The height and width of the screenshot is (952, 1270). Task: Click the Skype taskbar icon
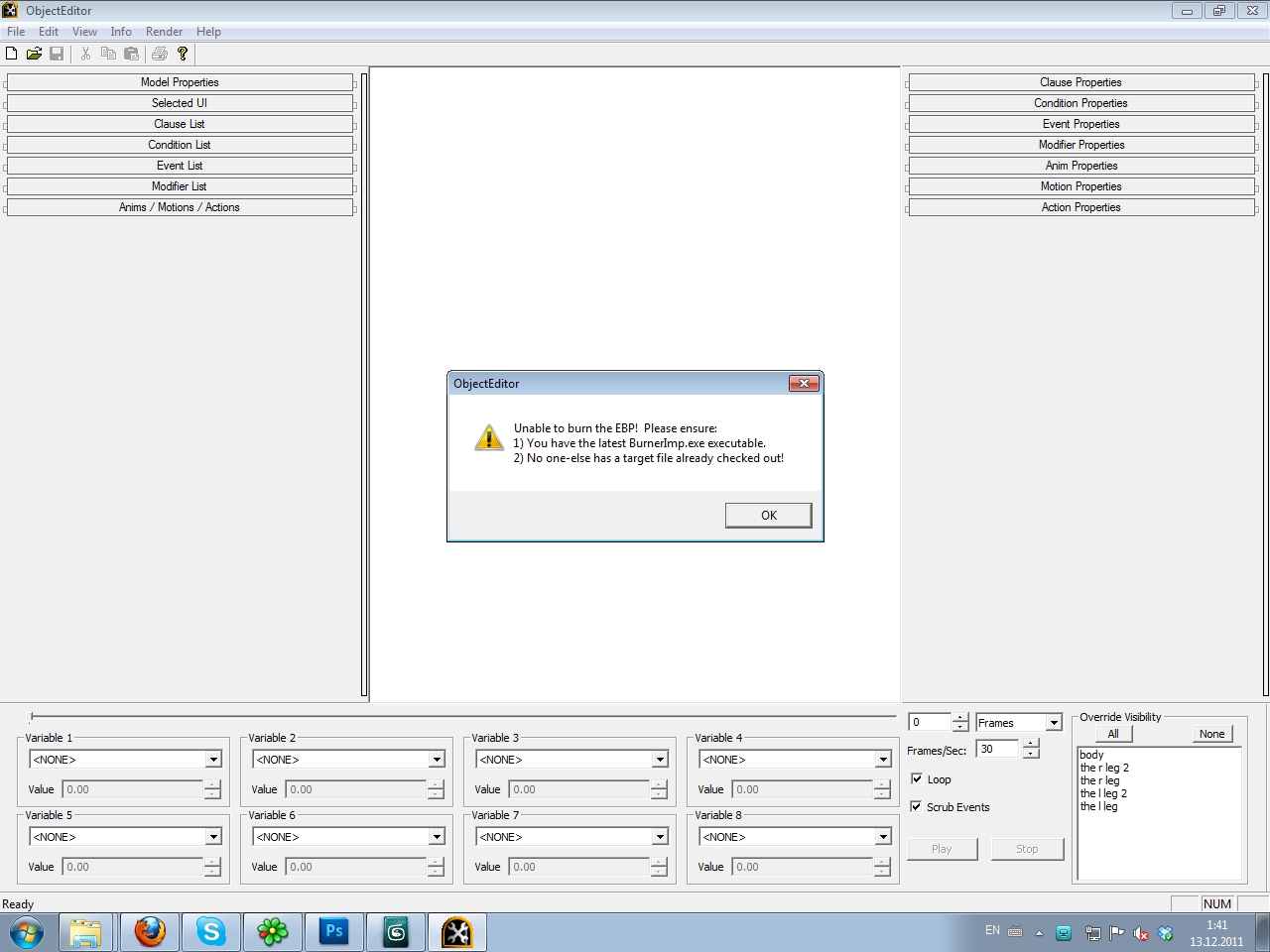211,932
